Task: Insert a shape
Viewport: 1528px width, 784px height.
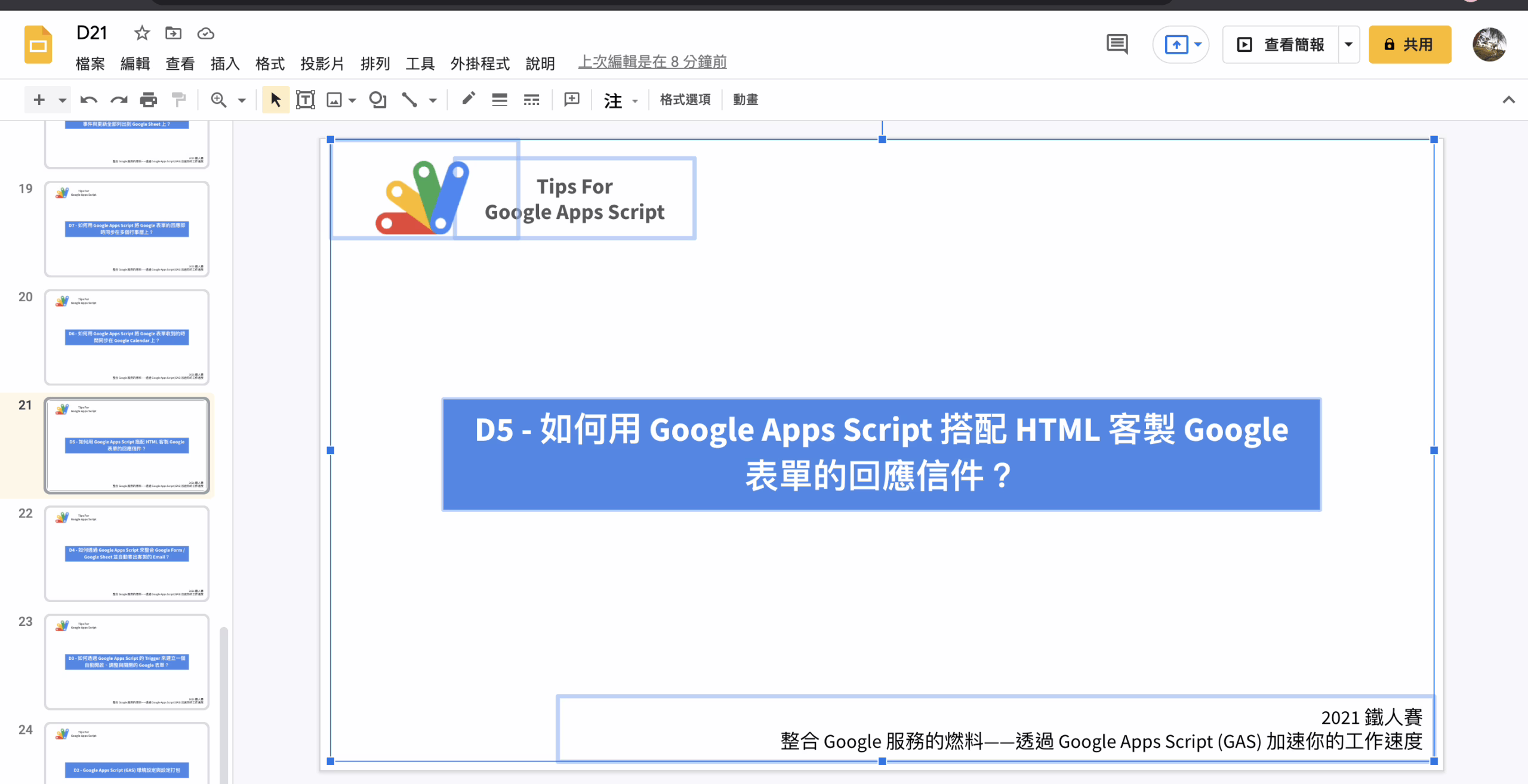Action: [x=377, y=100]
